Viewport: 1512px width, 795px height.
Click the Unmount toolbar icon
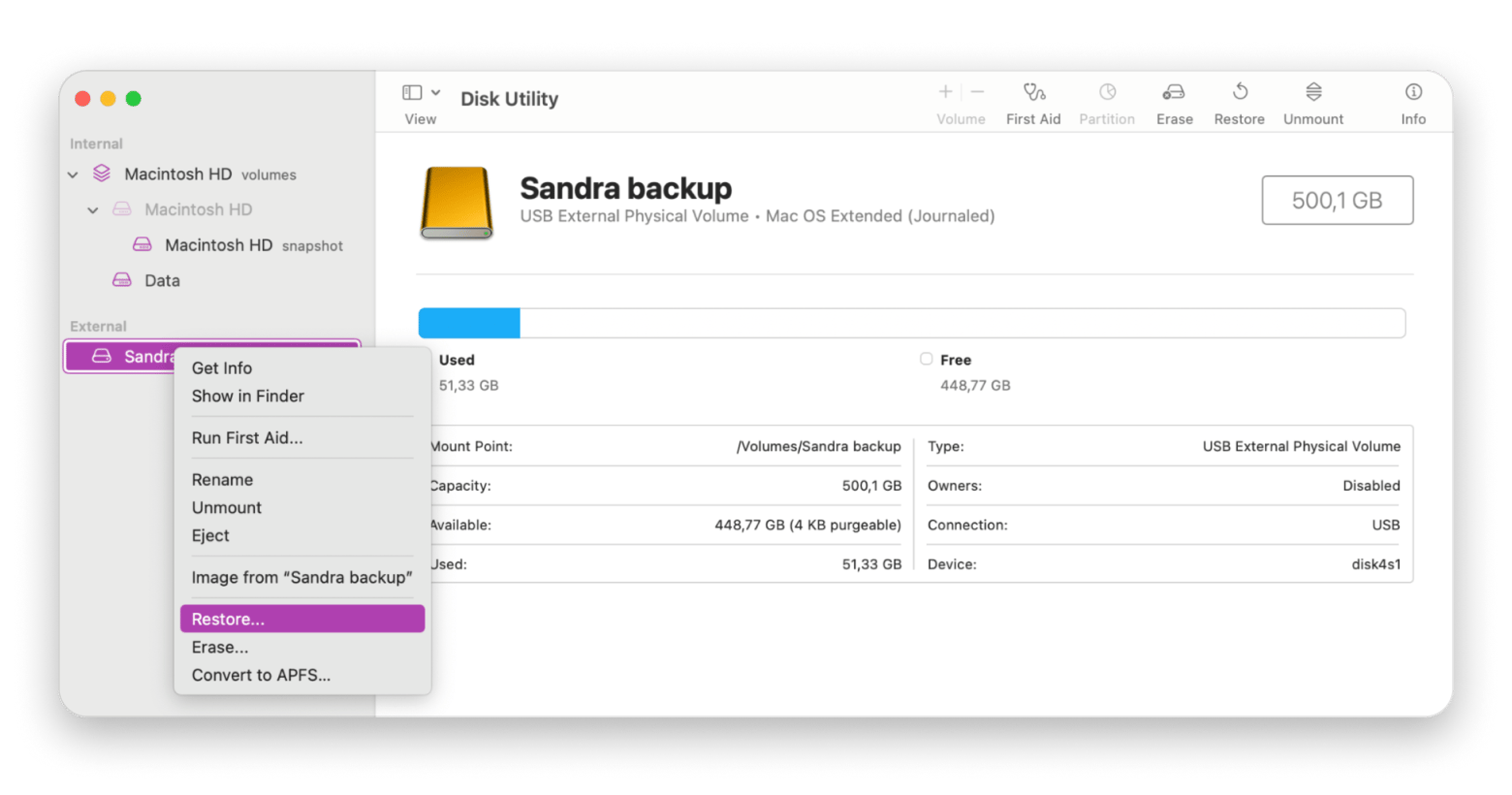point(1313,93)
